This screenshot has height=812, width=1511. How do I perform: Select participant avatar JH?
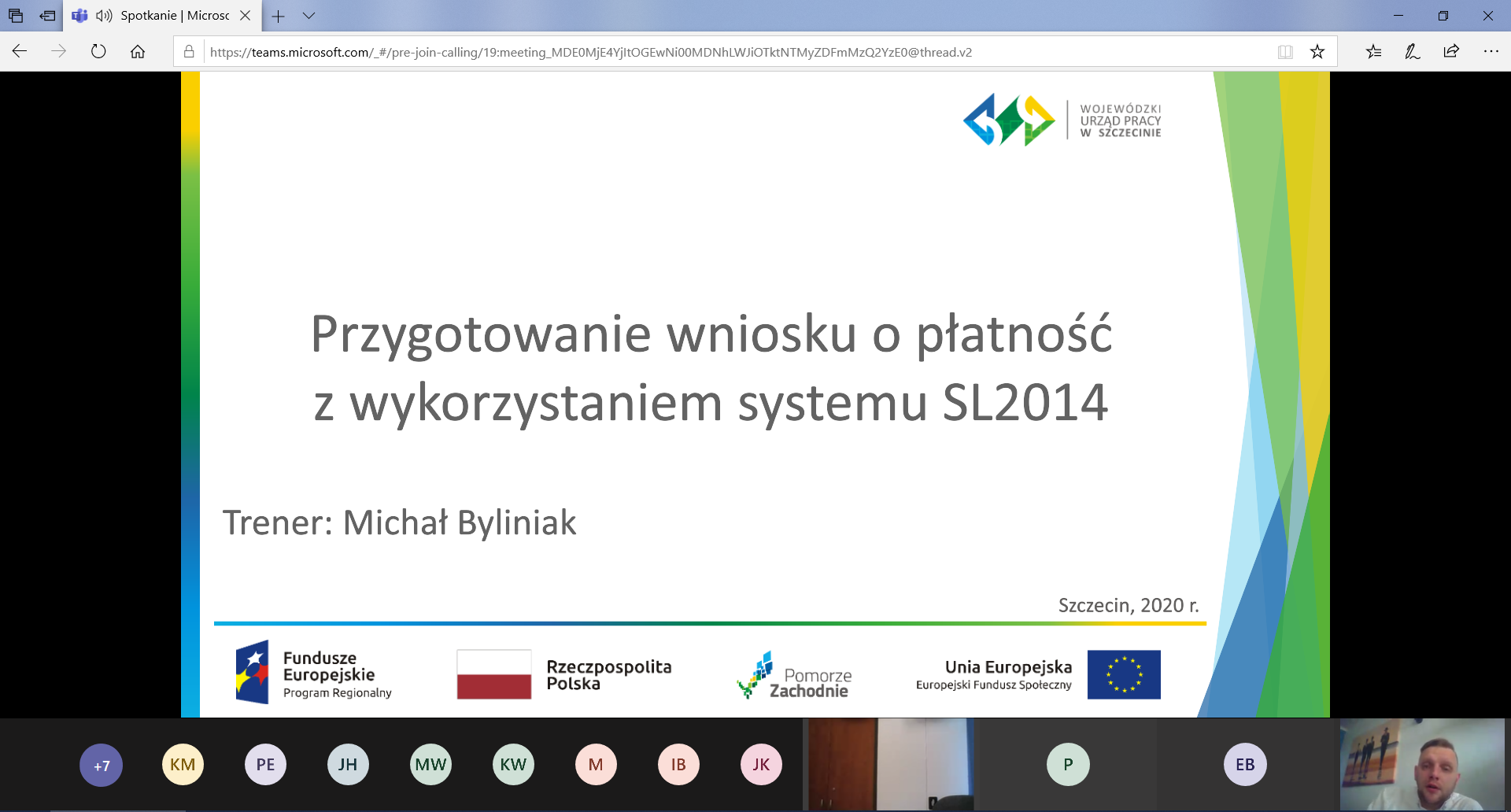pyautogui.click(x=348, y=765)
